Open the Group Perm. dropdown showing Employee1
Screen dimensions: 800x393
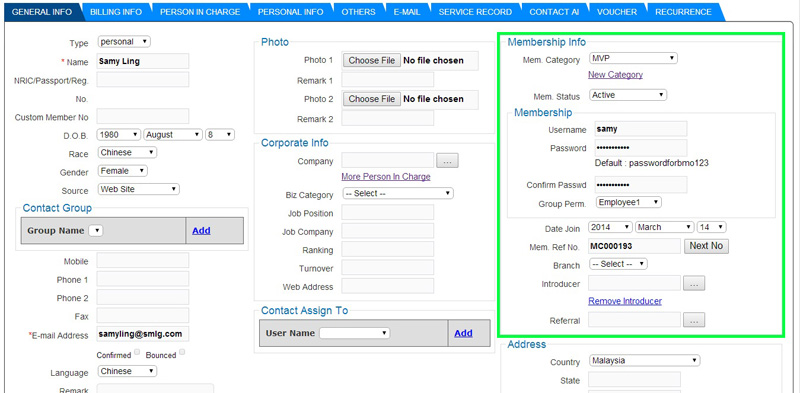[x=629, y=203]
